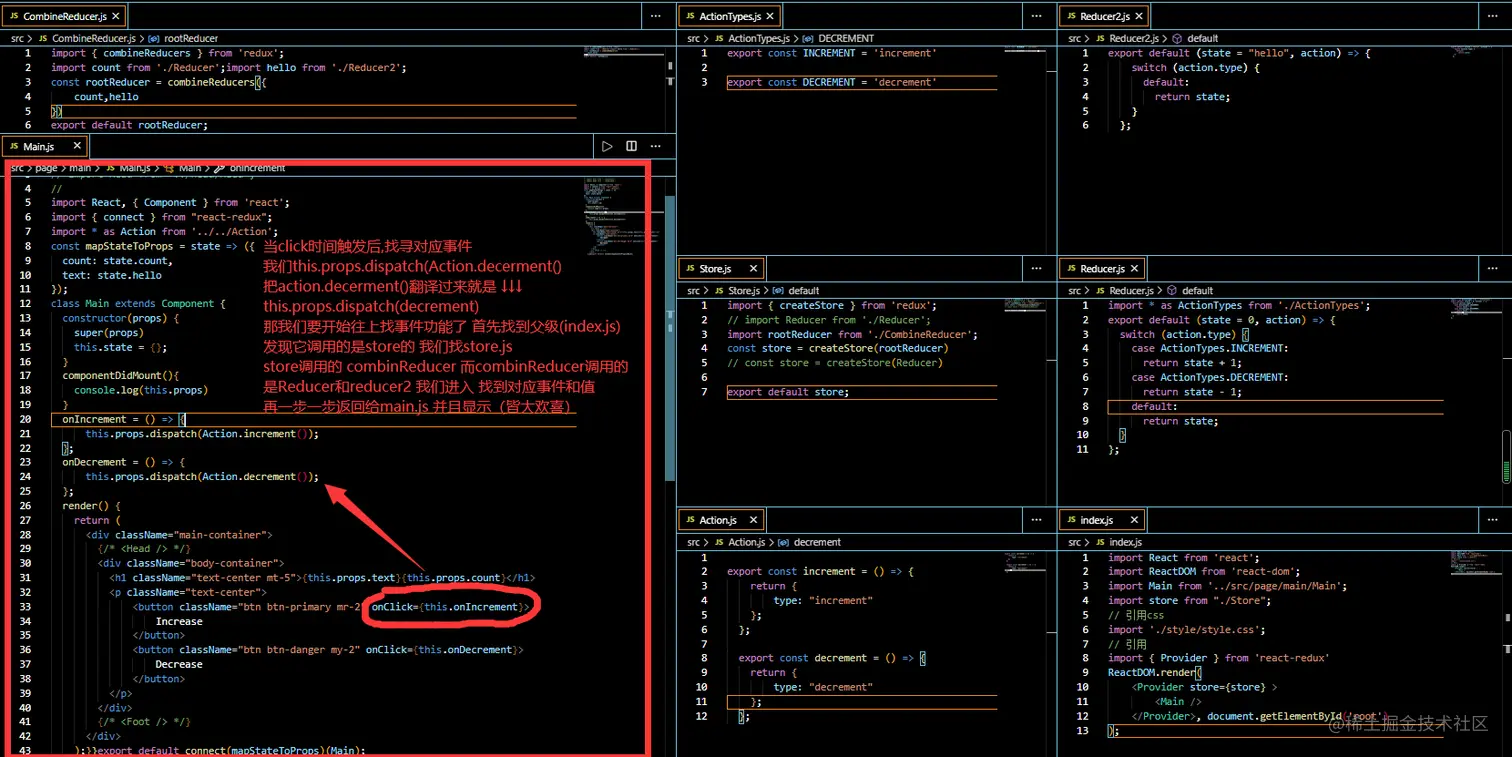Focus the Reducer.js tab

(1102, 269)
